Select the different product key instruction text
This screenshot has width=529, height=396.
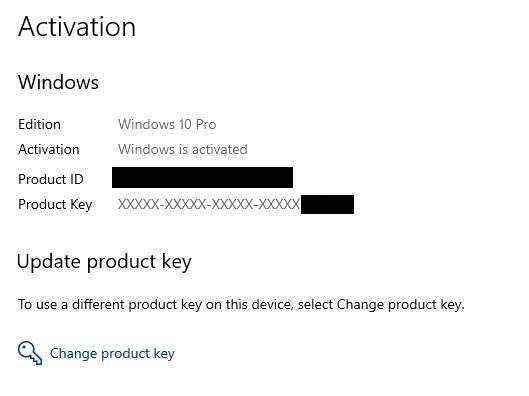coord(241,305)
